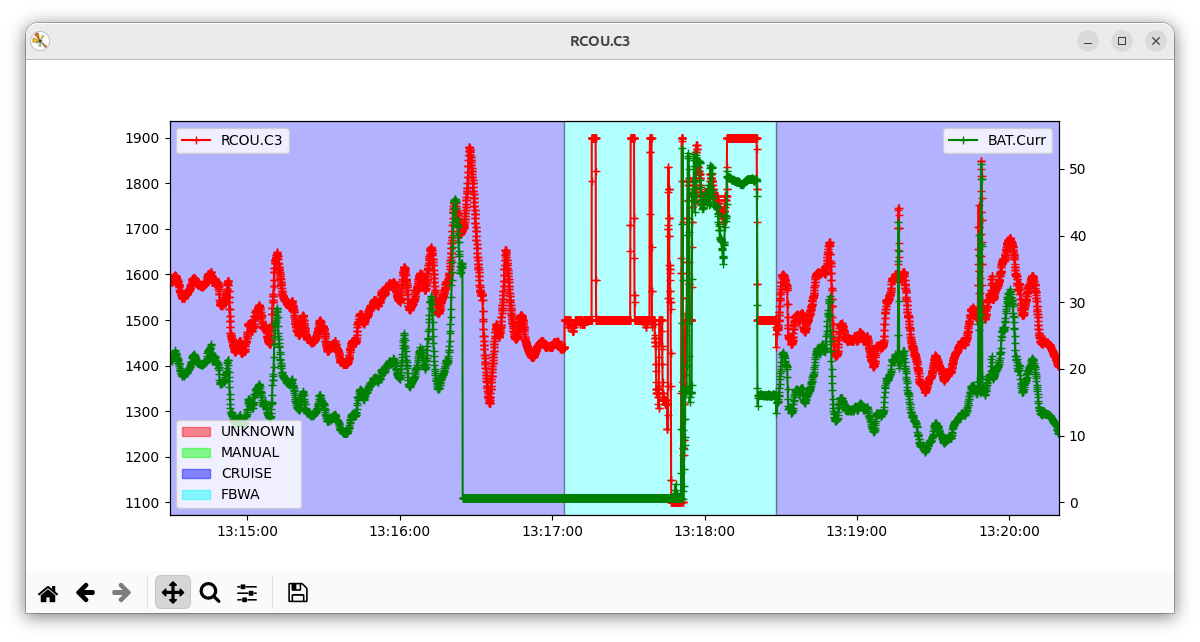Open the configure subplots sliders dialog
This screenshot has height=642, width=1200.
[247, 593]
